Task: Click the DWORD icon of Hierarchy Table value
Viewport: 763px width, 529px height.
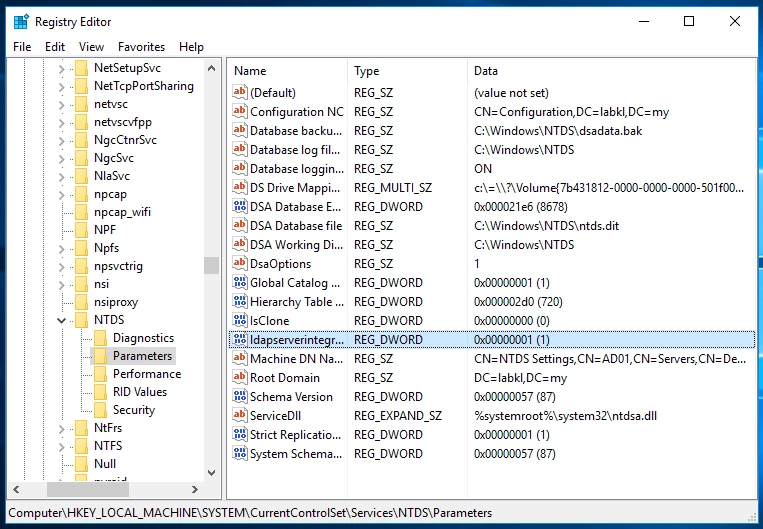Action: (x=240, y=301)
